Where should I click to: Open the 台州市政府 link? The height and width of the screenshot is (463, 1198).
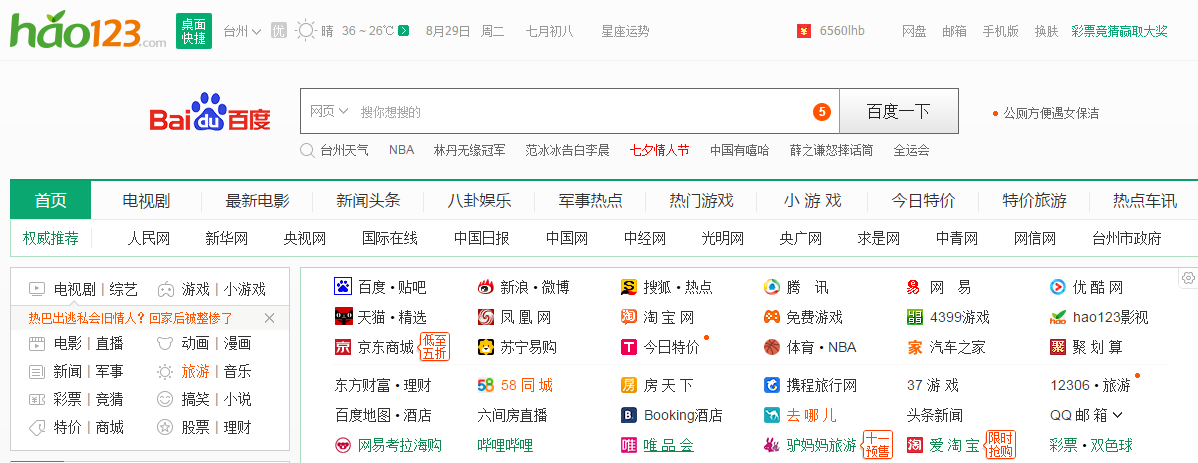pos(1127,238)
